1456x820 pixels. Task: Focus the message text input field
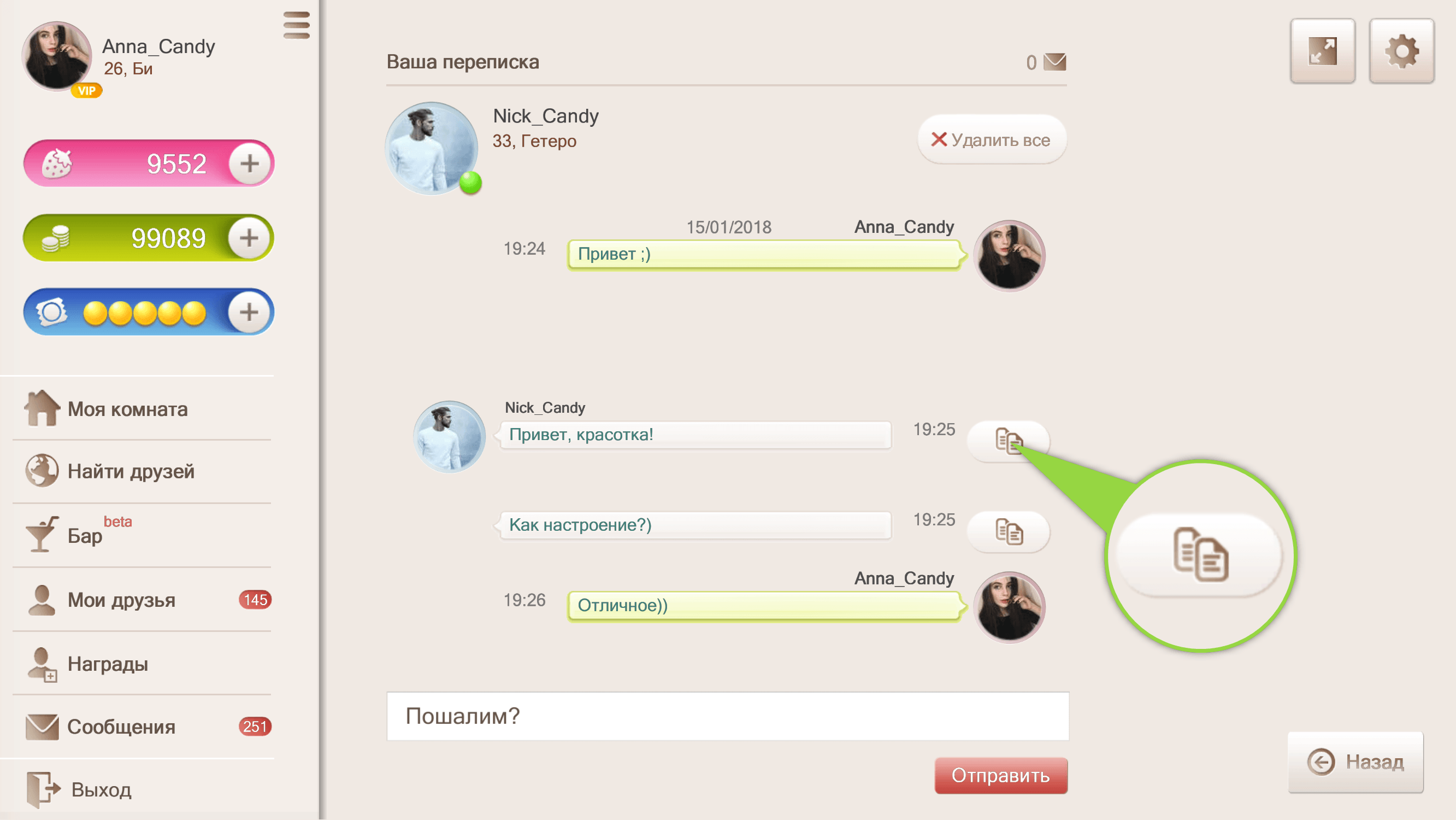pyautogui.click(x=727, y=716)
